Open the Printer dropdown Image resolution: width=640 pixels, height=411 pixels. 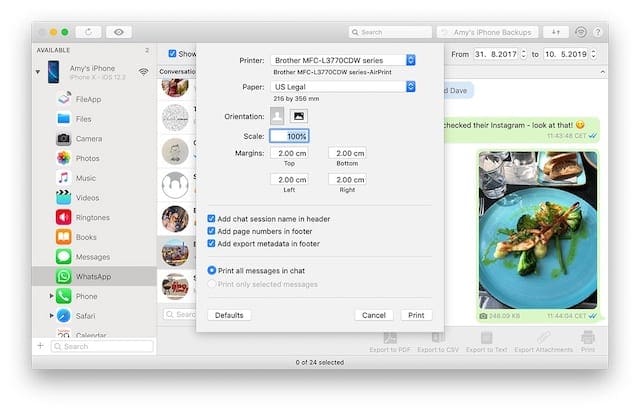(343, 60)
